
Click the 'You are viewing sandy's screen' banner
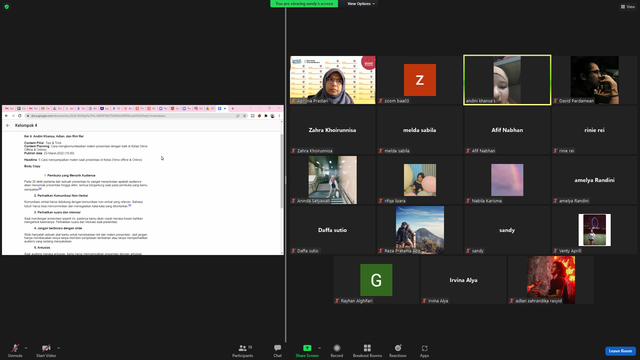pyautogui.click(x=304, y=4)
